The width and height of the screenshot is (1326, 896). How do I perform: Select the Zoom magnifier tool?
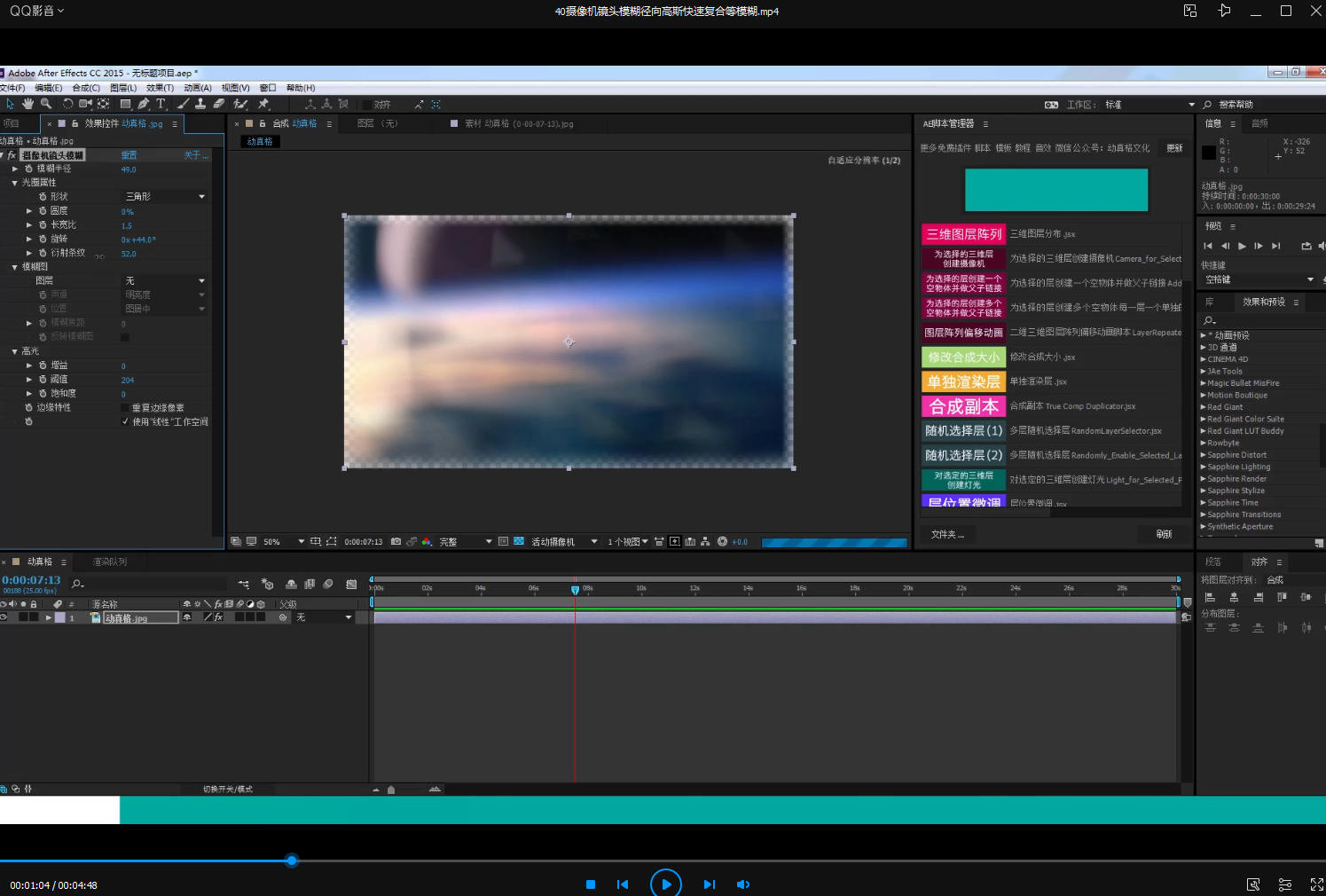46,104
